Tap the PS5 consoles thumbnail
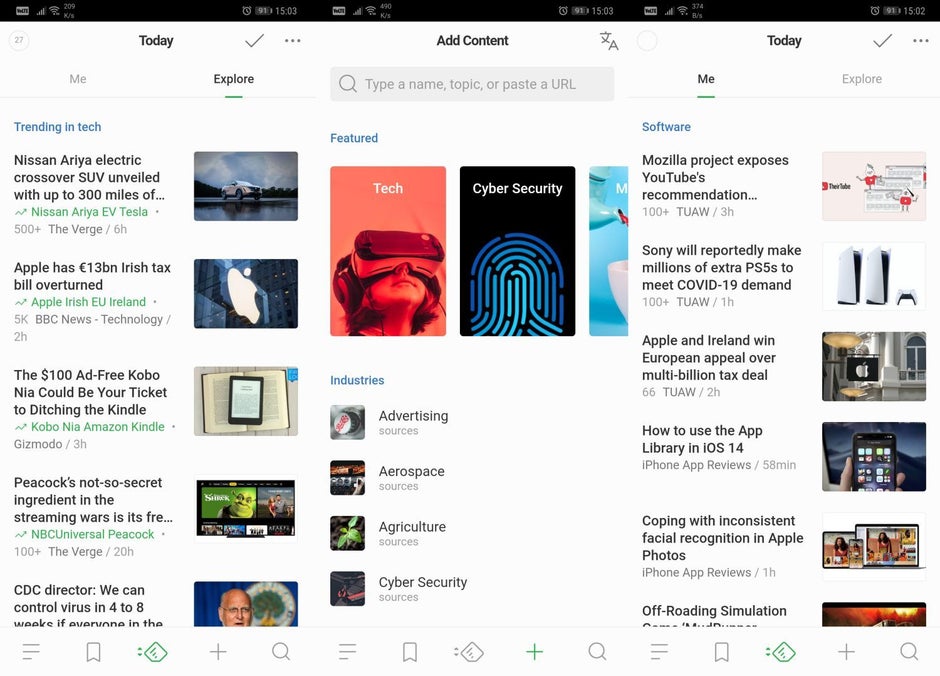Viewport: 940px width, 676px height. point(874,276)
